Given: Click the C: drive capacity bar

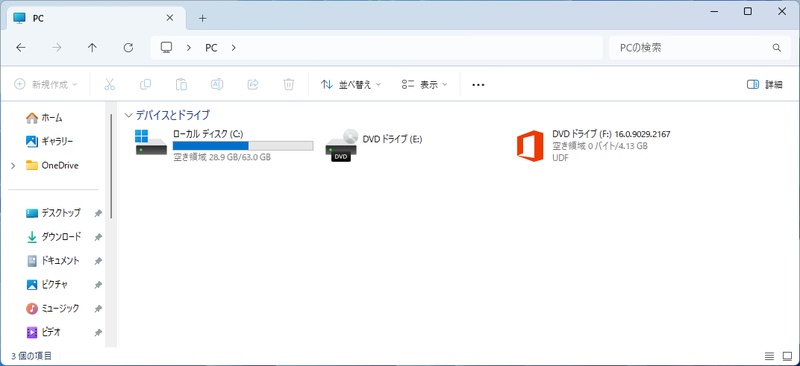Looking at the screenshot, I should [x=243, y=146].
